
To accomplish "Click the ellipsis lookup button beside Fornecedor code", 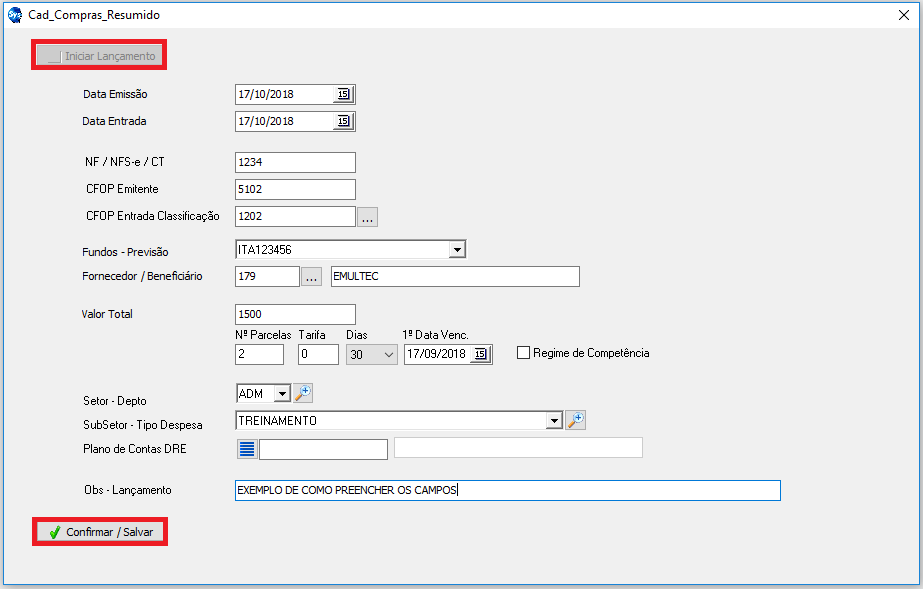I will [311, 277].
